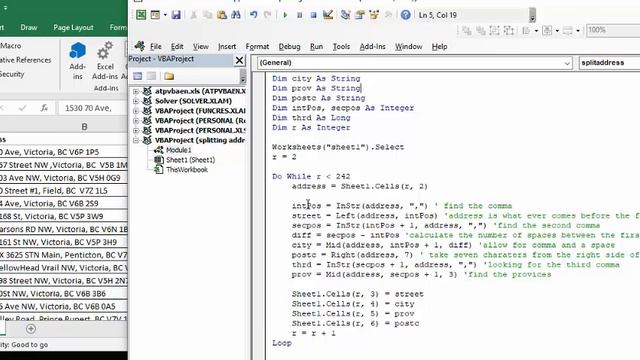Open the Insert menu
This screenshot has width=640, height=360.
point(227,47)
